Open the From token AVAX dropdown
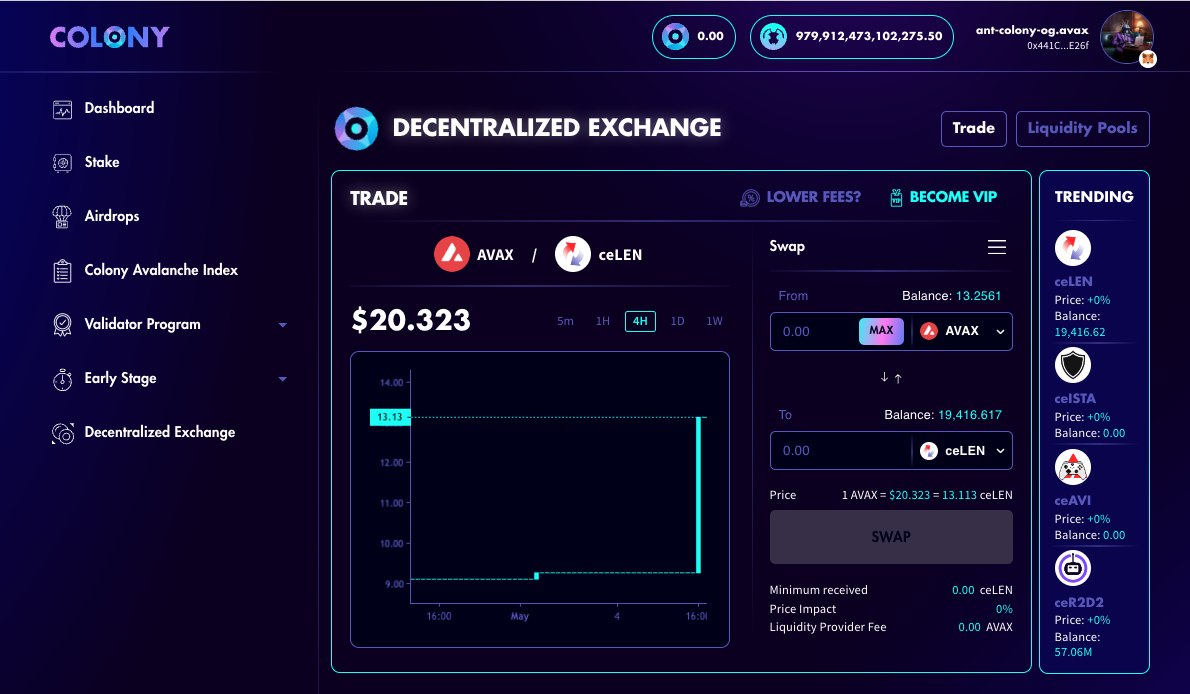This screenshot has width=1190, height=694. (x=962, y=331)
